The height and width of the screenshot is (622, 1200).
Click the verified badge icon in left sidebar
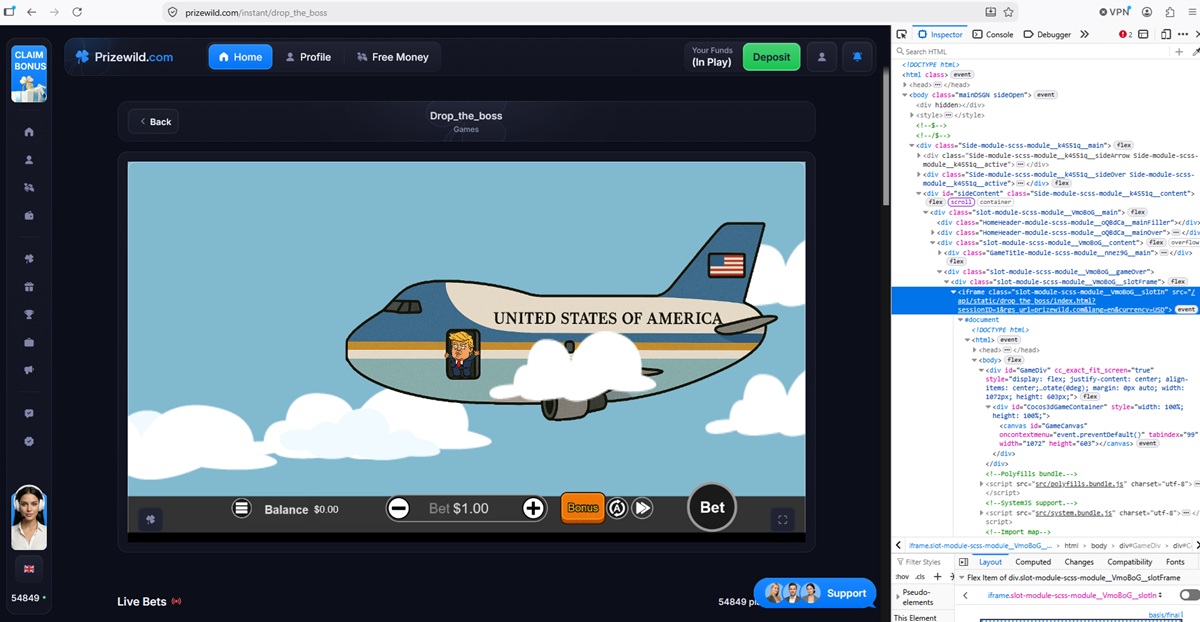pos(29,441)
